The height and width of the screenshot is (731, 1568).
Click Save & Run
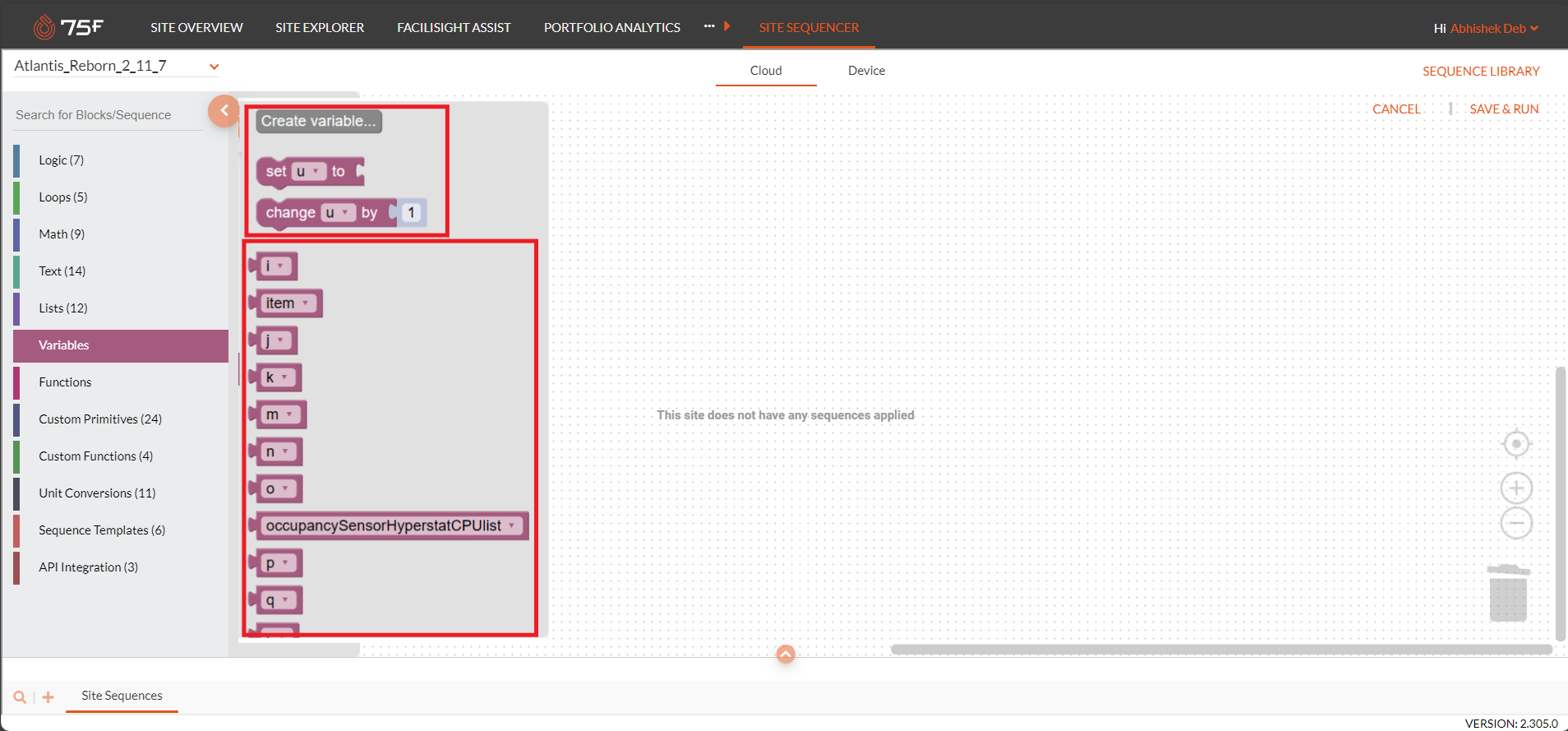pos(1503,109)
